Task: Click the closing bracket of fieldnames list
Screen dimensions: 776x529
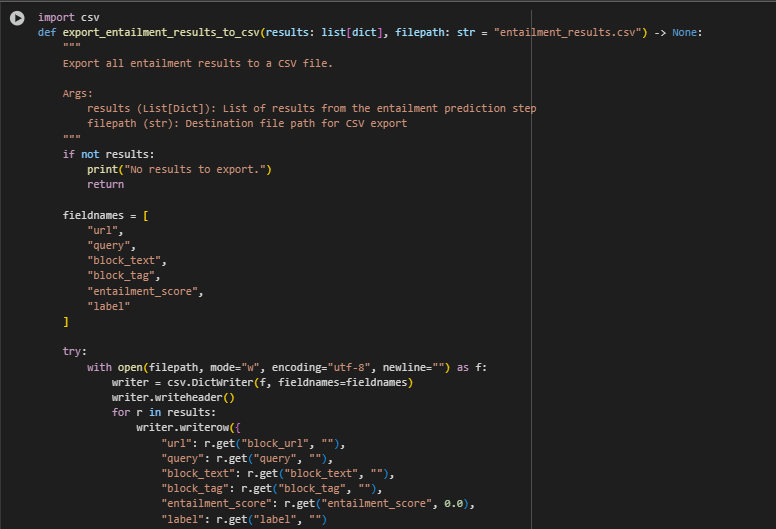Action: click(x=66, y=322)
